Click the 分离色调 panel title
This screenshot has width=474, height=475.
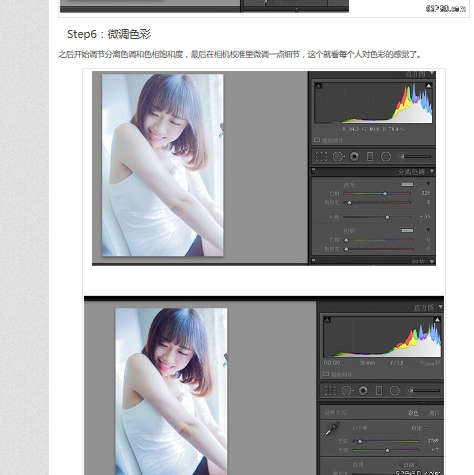(411, 172)
